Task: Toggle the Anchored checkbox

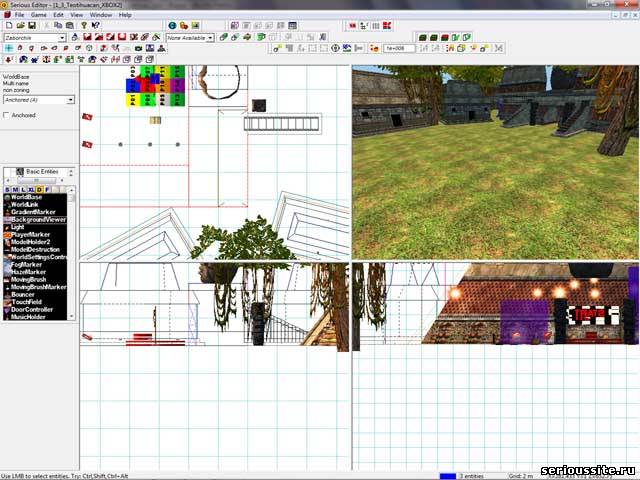Action: (x=6, y=116)
